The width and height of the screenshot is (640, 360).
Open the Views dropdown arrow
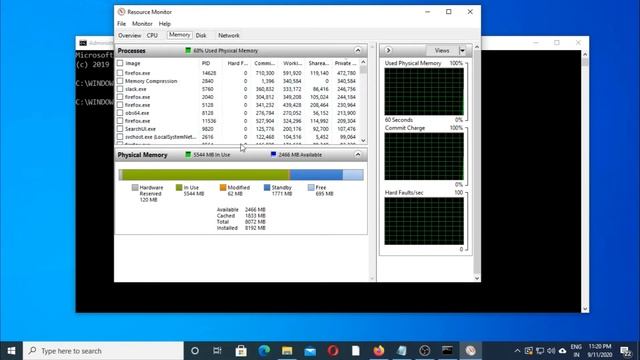(462, 51)
